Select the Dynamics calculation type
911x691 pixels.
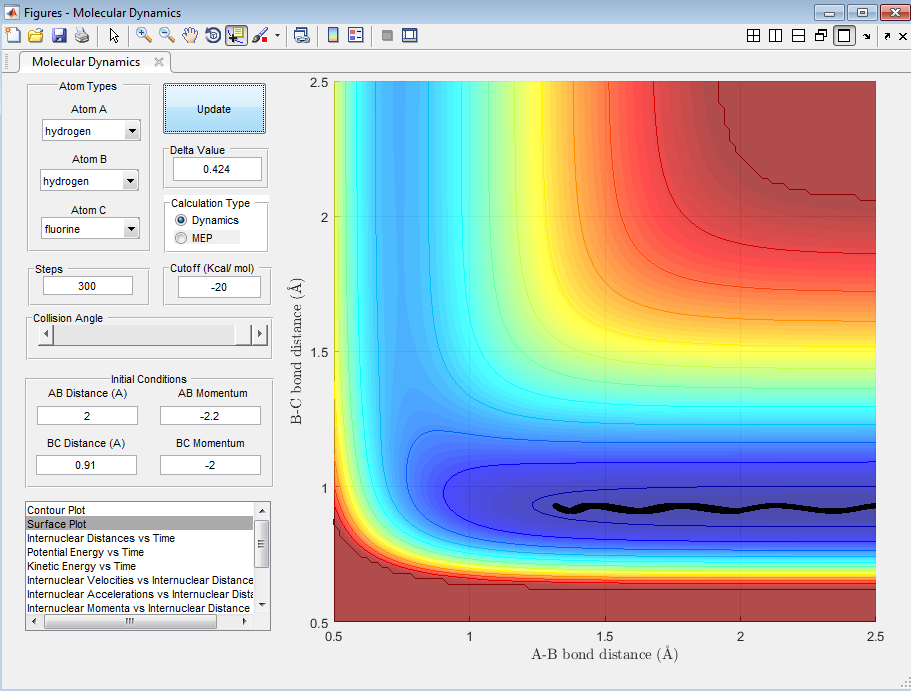tap(181, 220)
